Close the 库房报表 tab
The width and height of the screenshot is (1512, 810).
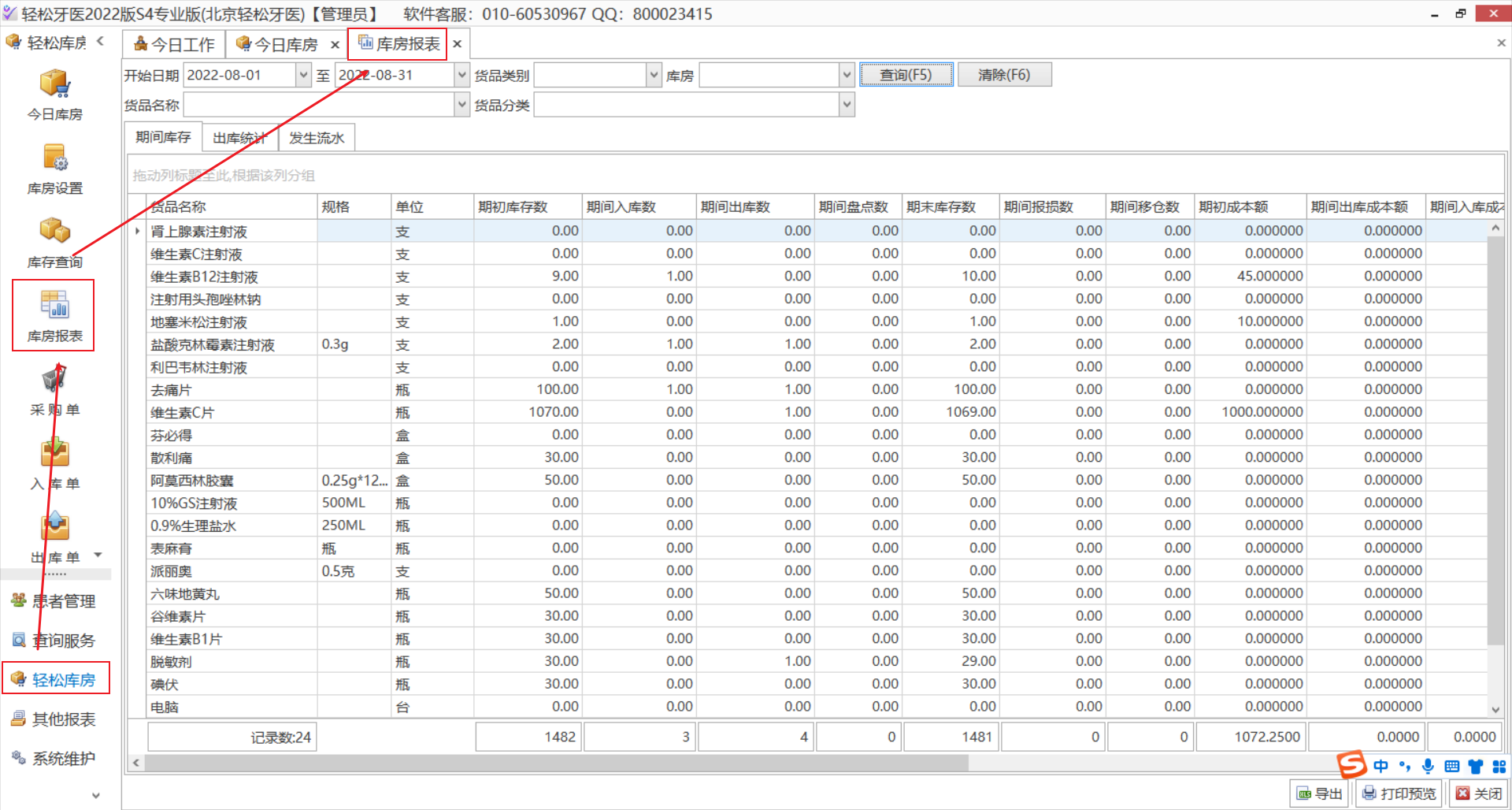[457, 44]
